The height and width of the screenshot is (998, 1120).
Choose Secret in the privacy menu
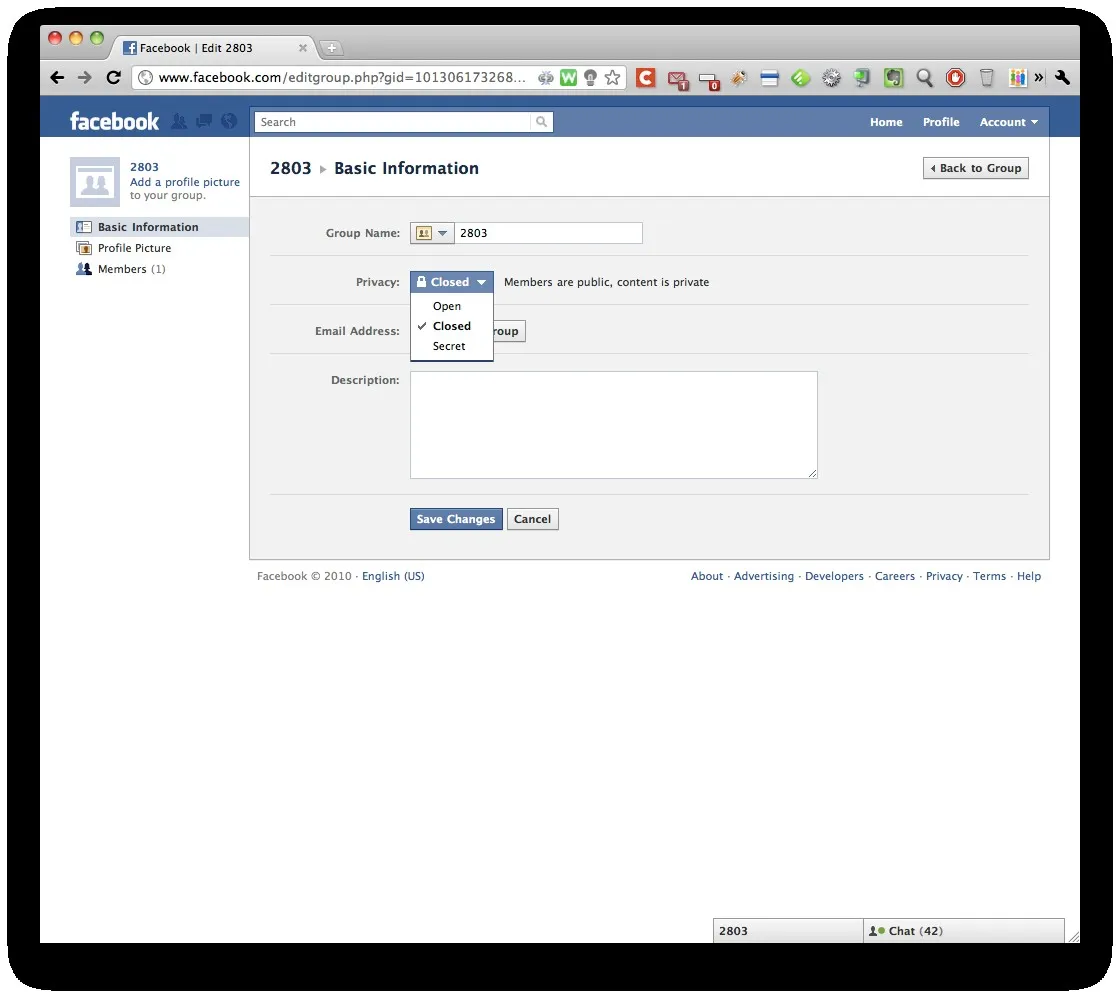449,346
